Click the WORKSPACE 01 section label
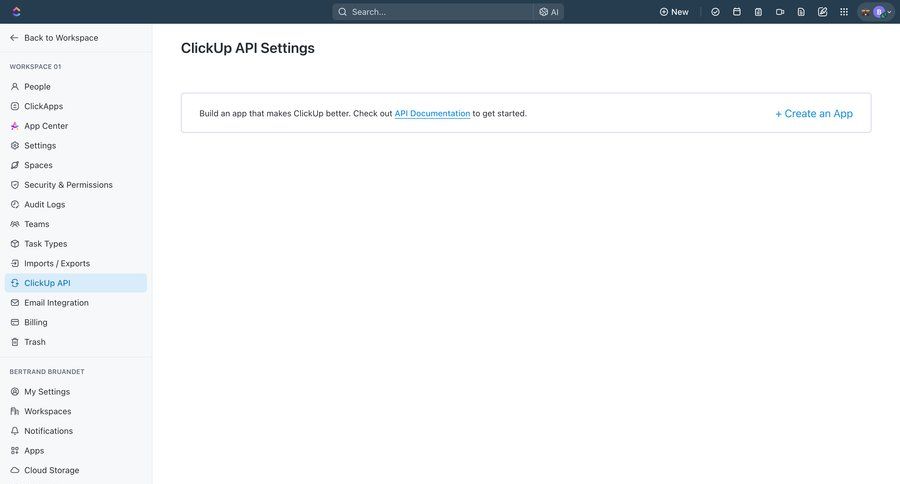 36,67
